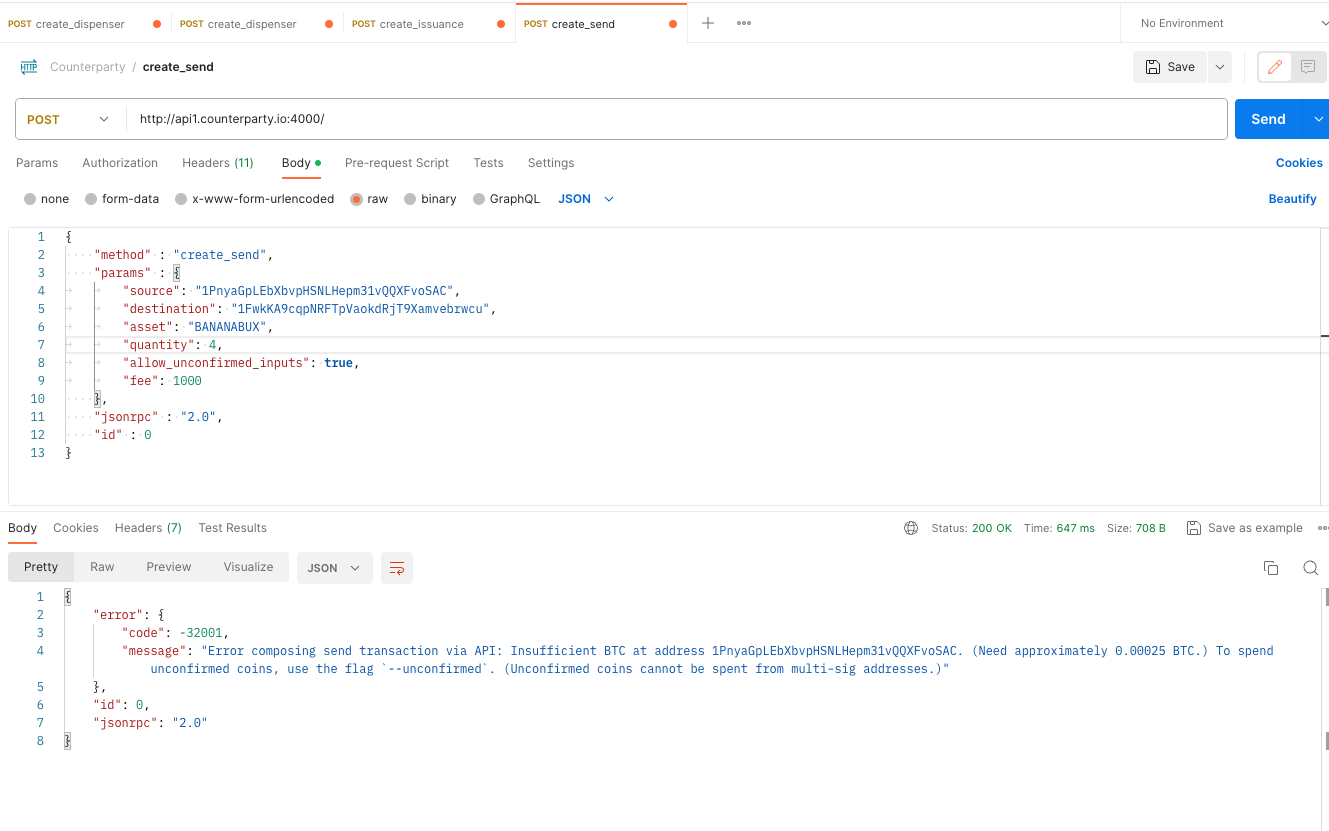This screenshot has height=831, width=1329.
Task: Click the "quantity": 4 line in editor
Action: click(173, 345)
